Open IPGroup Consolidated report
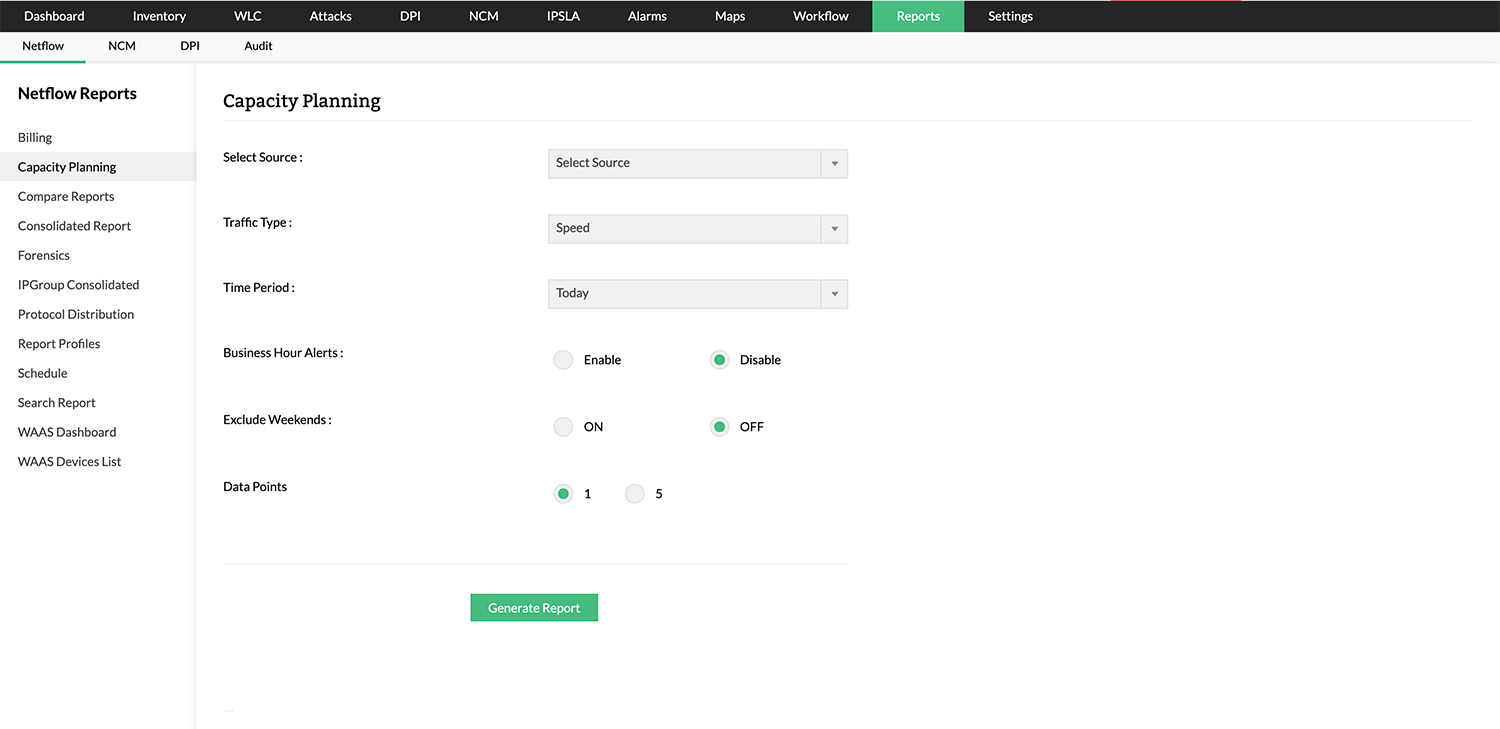Image resolution: width=1500 pixels, height=729 pixels. (79, 285)
